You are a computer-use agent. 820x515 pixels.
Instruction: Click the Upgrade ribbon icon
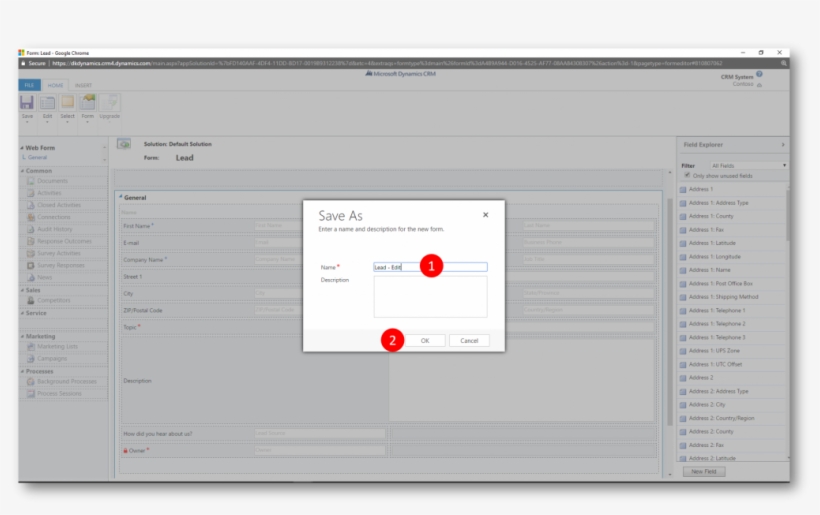pos(109,102)
